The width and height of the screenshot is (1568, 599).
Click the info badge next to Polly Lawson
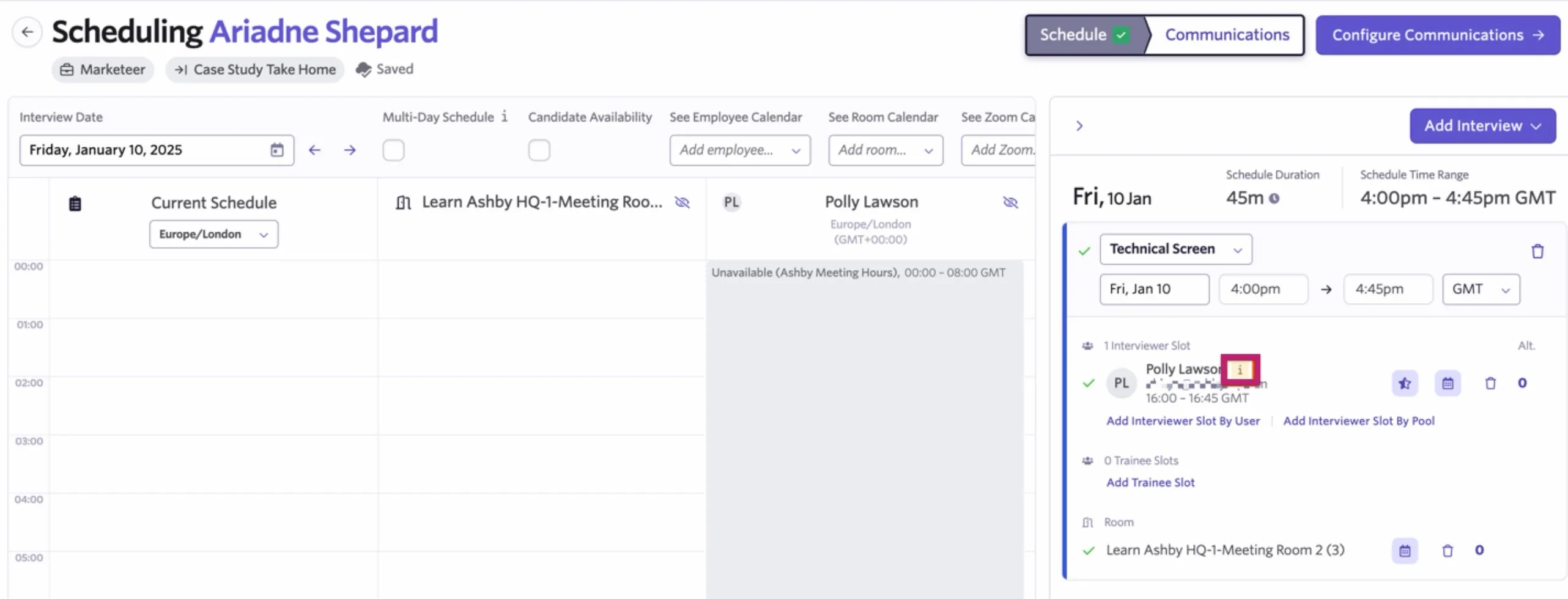[1240, 370]
